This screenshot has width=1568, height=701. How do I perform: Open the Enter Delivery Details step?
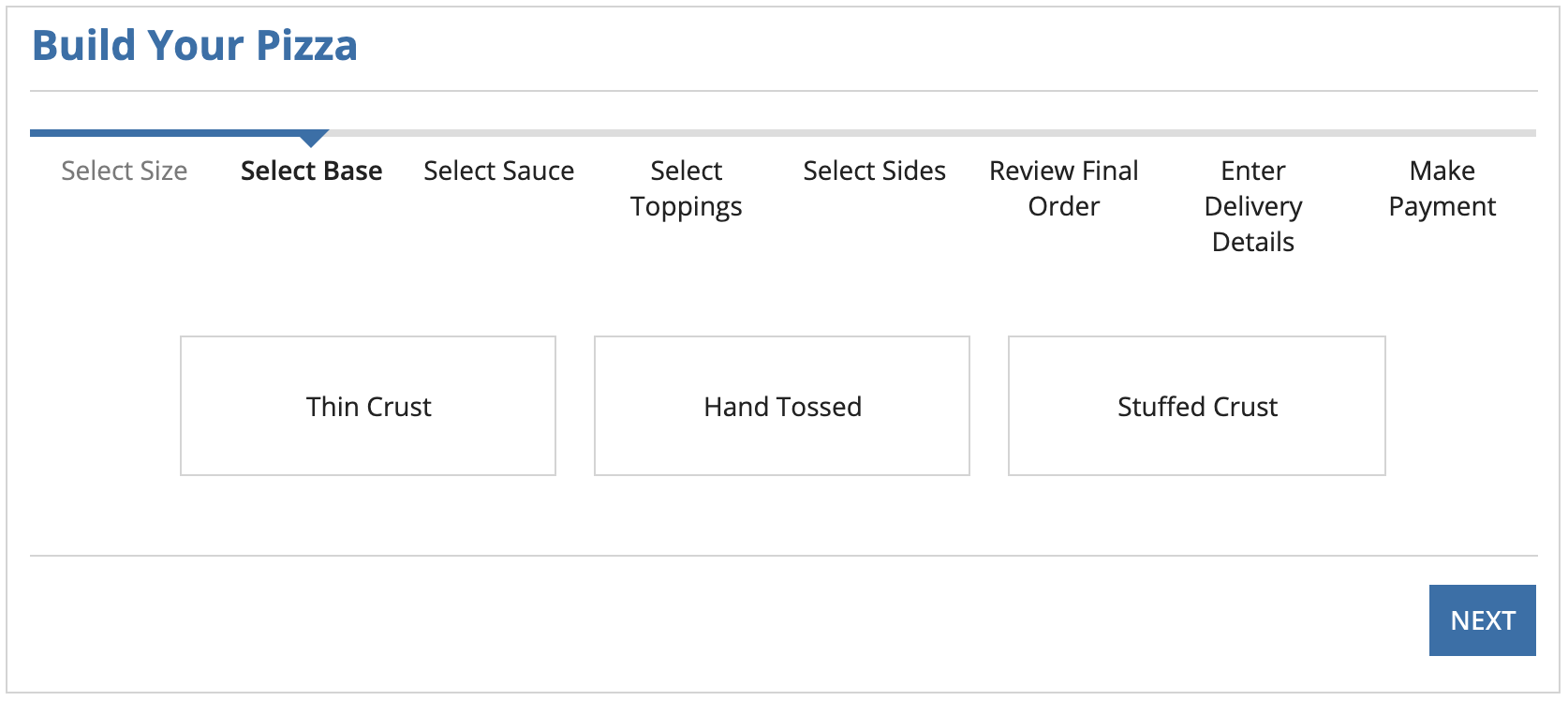coord(1252,206)
